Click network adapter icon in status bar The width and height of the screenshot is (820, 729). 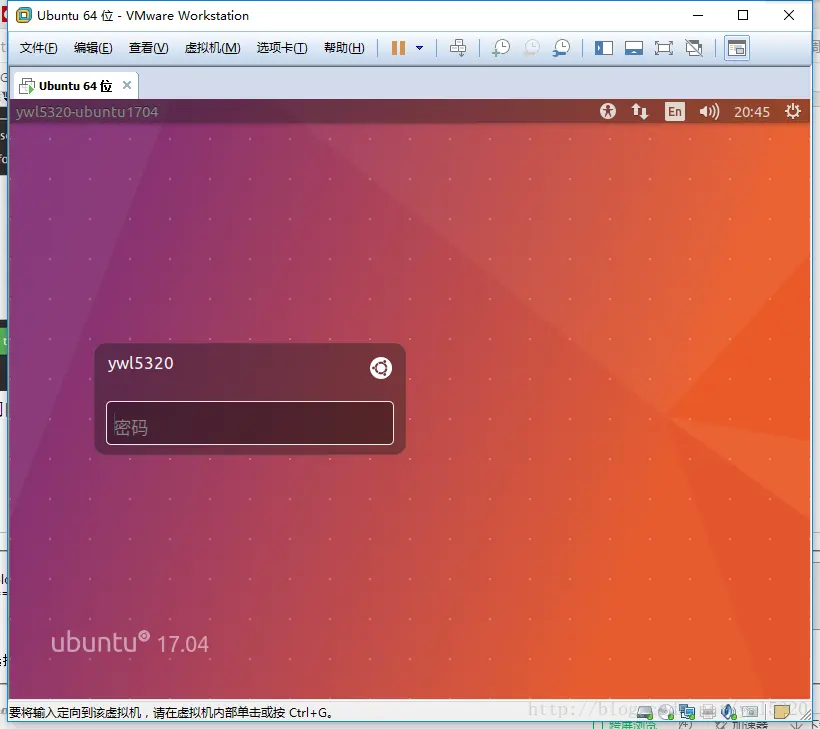coord(687,712)
